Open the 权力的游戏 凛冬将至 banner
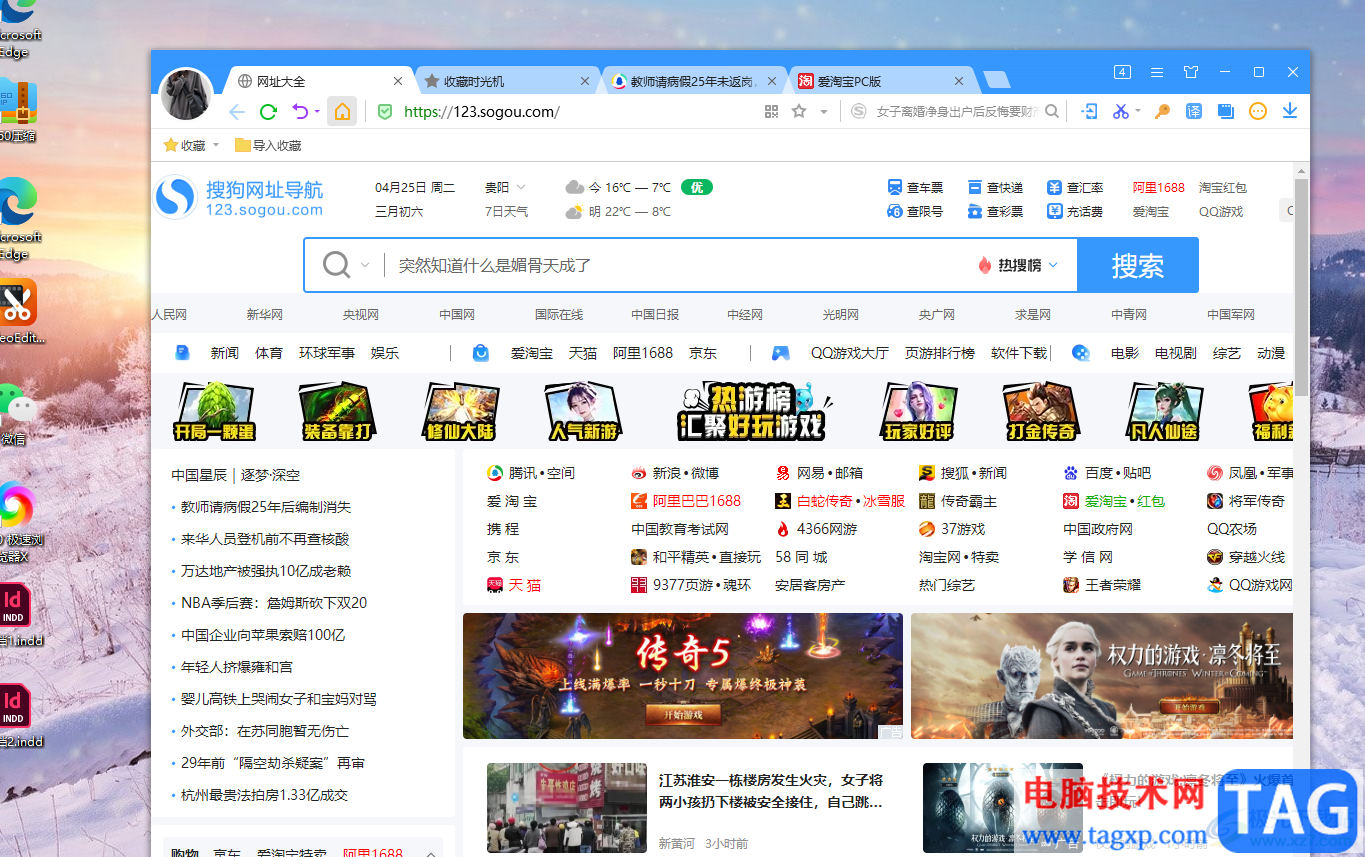The image size is (1365, 857). pos(1102,676)
